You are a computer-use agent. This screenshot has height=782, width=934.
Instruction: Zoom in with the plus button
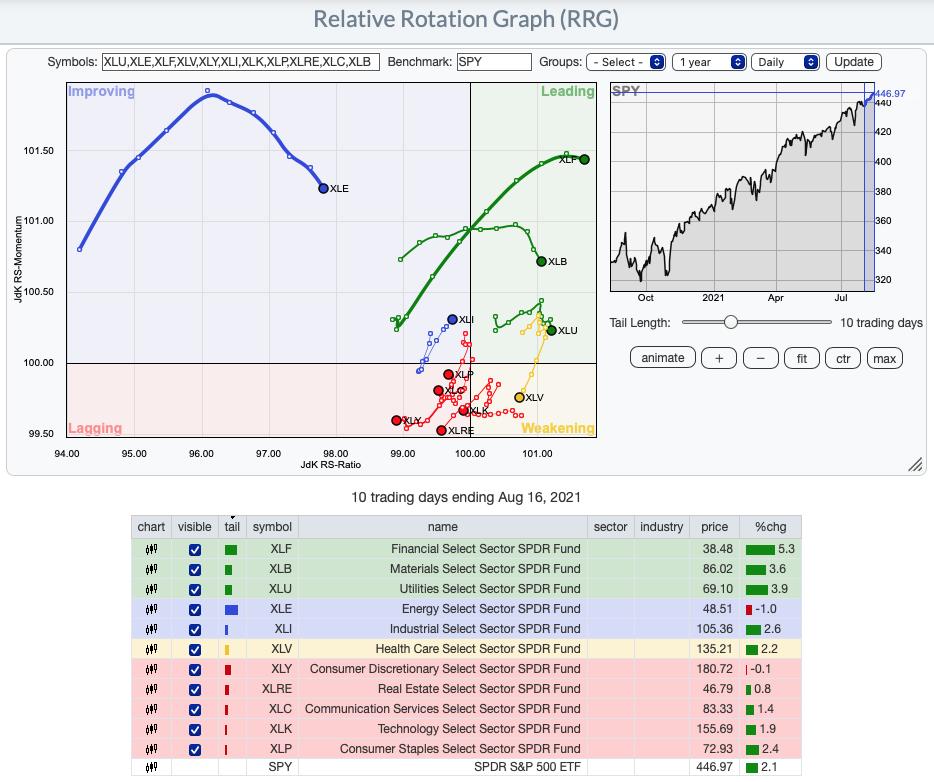click(x=719, y=359)
